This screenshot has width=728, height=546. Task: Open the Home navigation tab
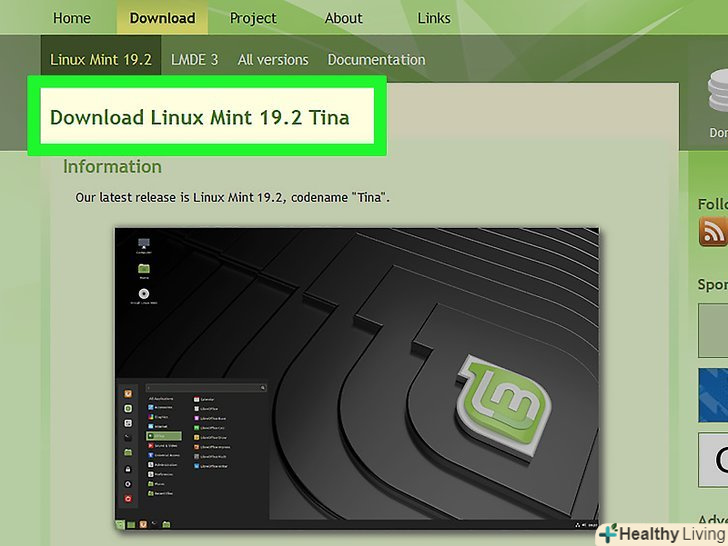coord(72,18)
